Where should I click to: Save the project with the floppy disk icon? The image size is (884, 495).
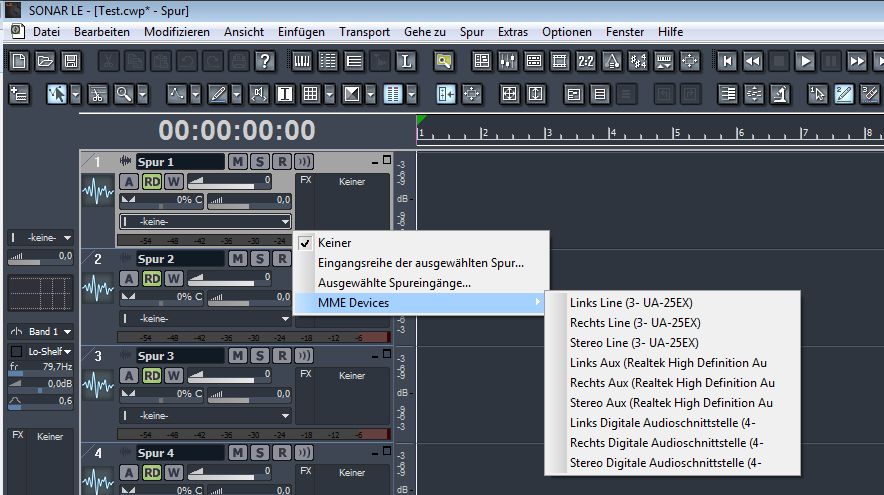[71, 61]
